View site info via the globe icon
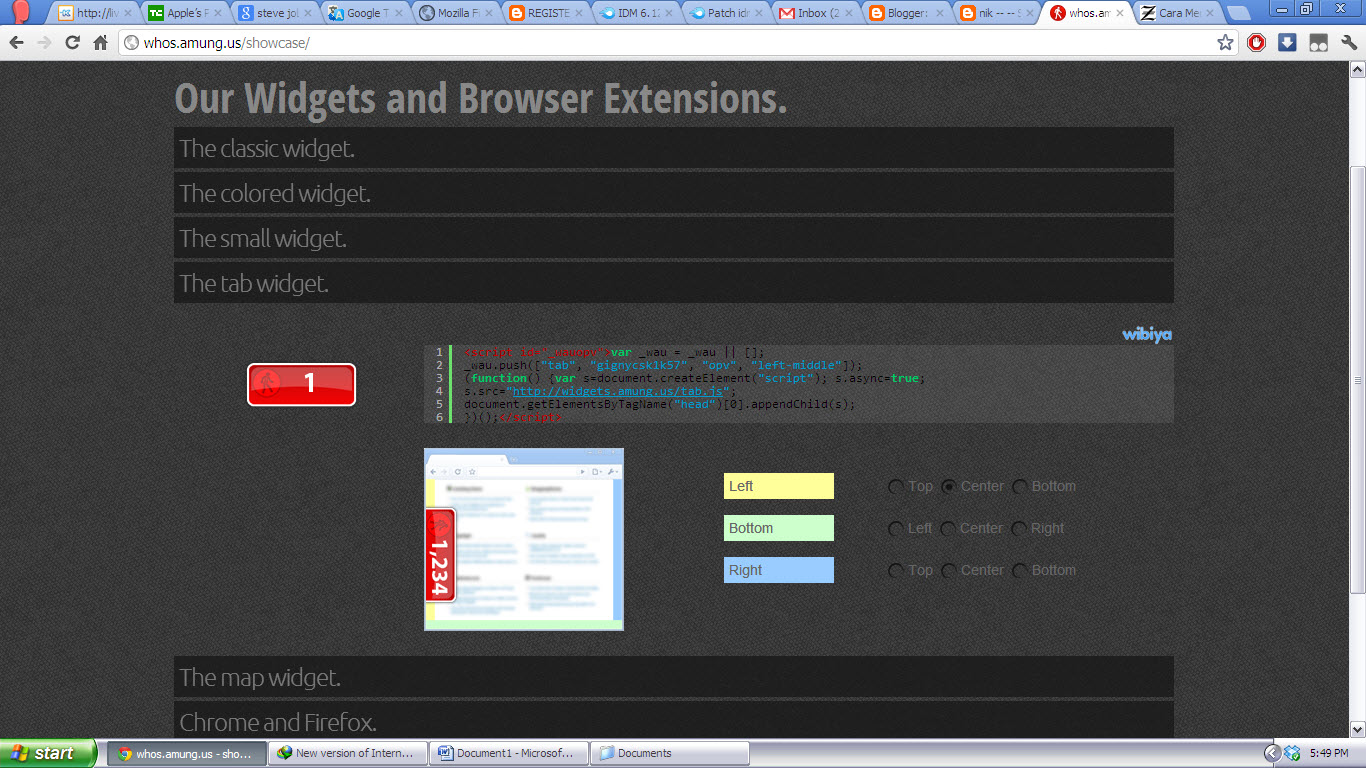The height and width of the screenshot is (768, 1366). pos(131,43)
